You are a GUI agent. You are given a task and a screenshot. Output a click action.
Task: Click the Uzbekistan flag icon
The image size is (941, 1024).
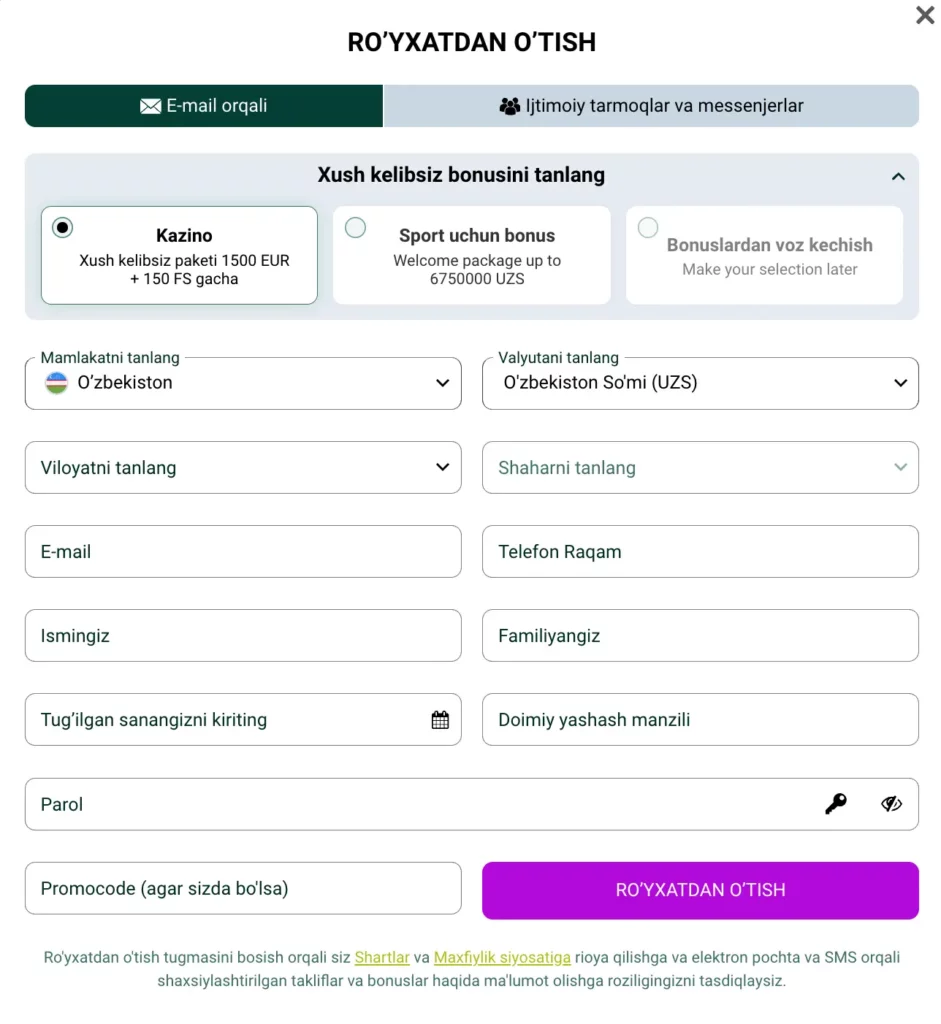point(57,383)
